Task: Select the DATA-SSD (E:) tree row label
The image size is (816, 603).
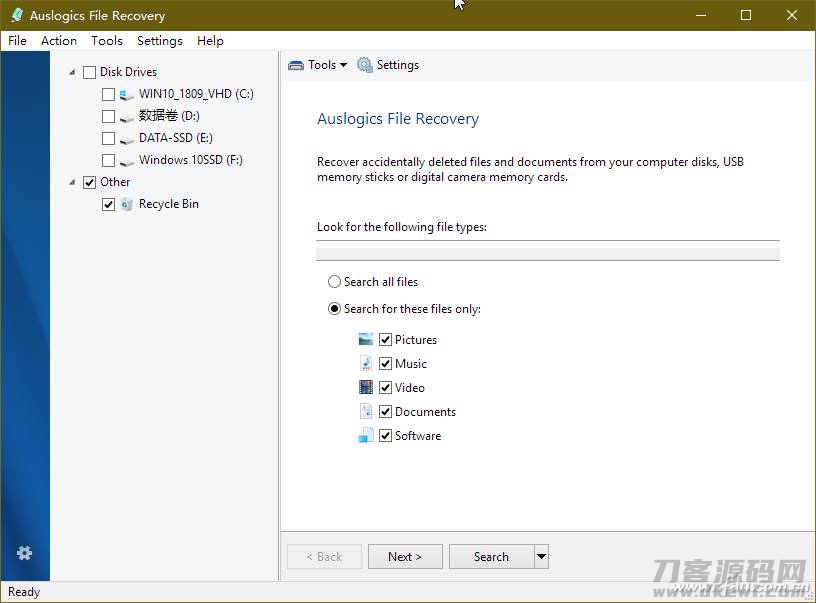Action: pos(176,138)
